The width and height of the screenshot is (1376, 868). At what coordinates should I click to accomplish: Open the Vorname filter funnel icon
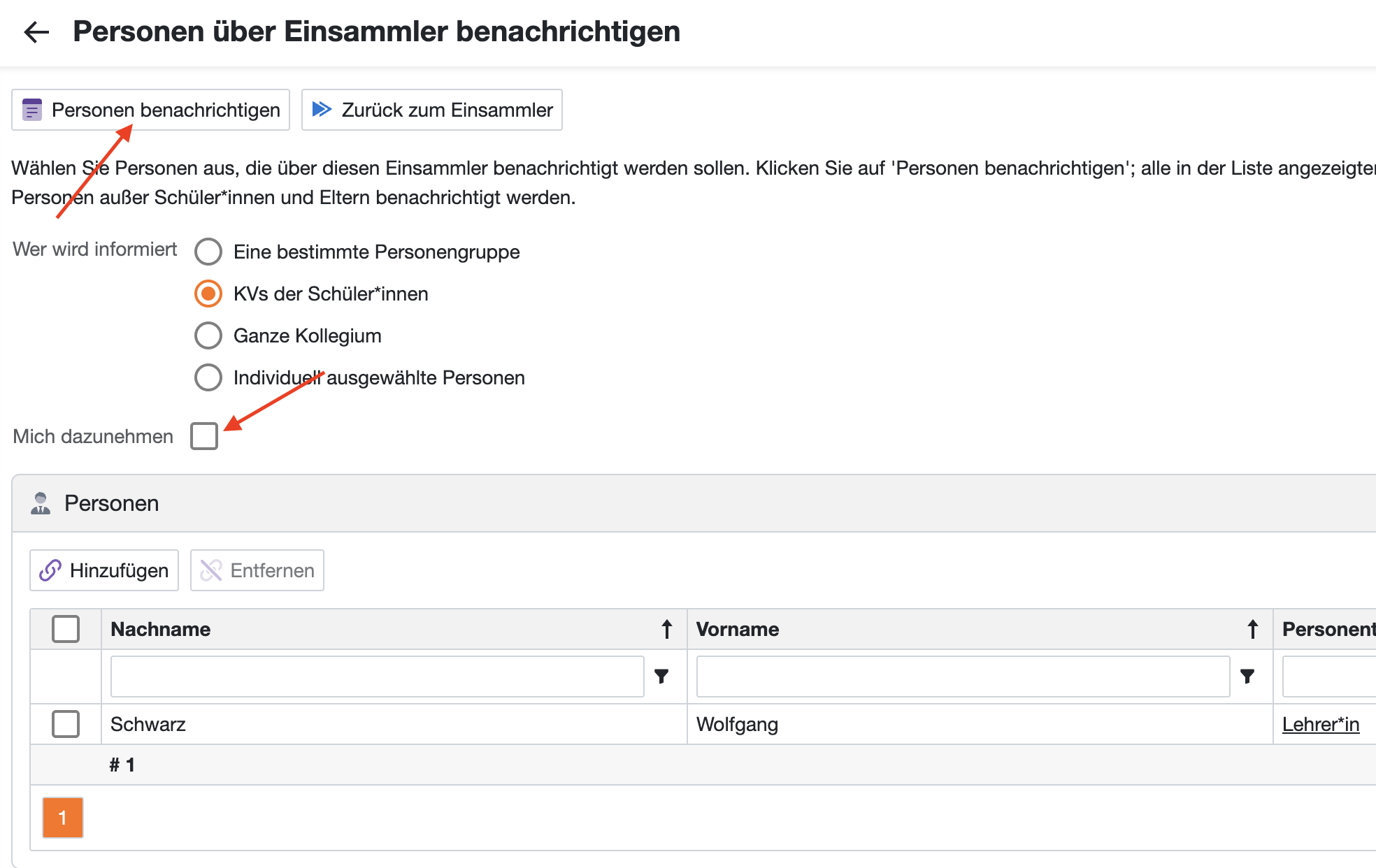point(1247,676)
